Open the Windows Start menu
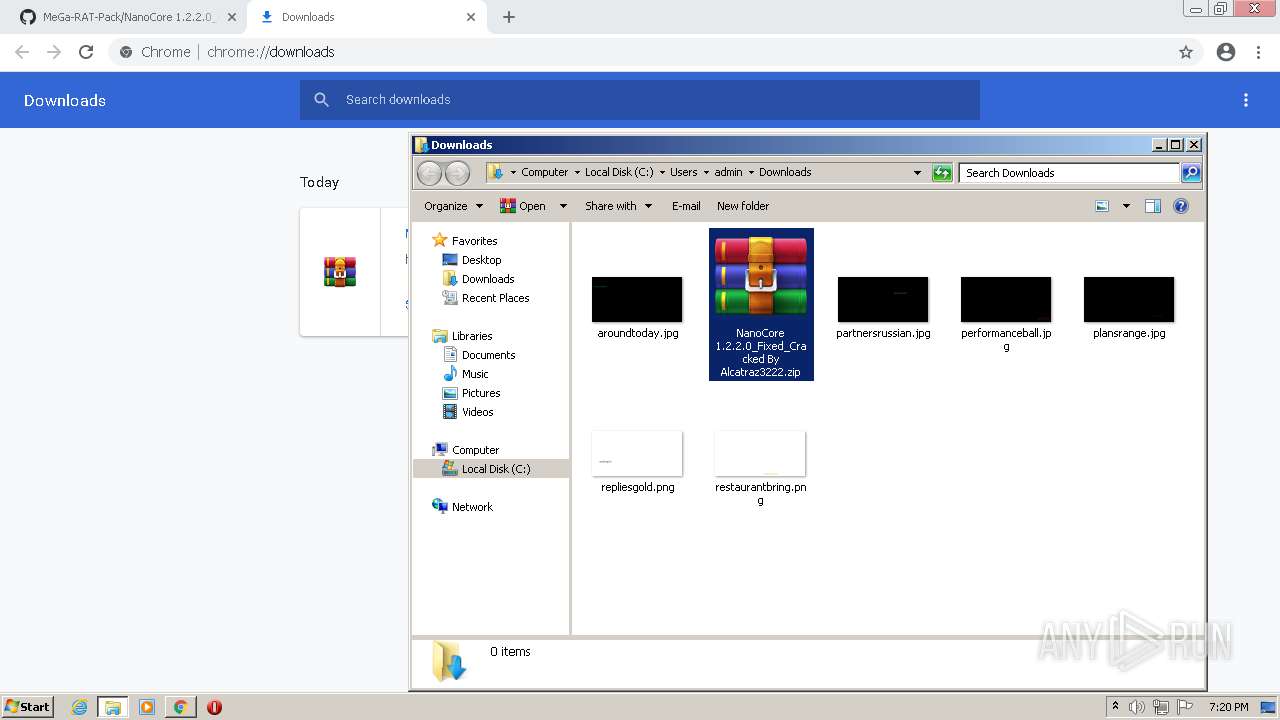 click(27, 706)
